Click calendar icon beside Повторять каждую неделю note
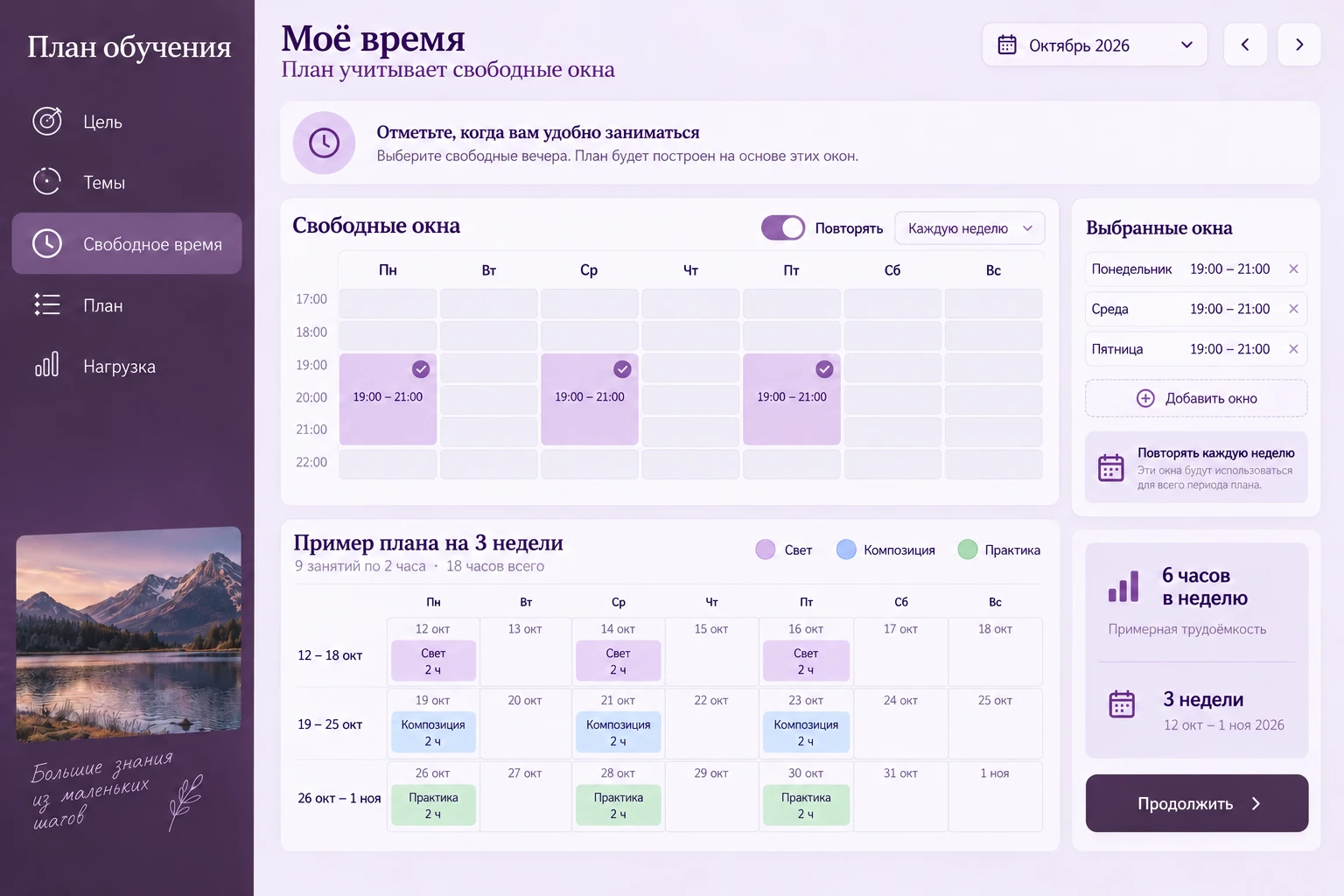 pos(1111,468)
